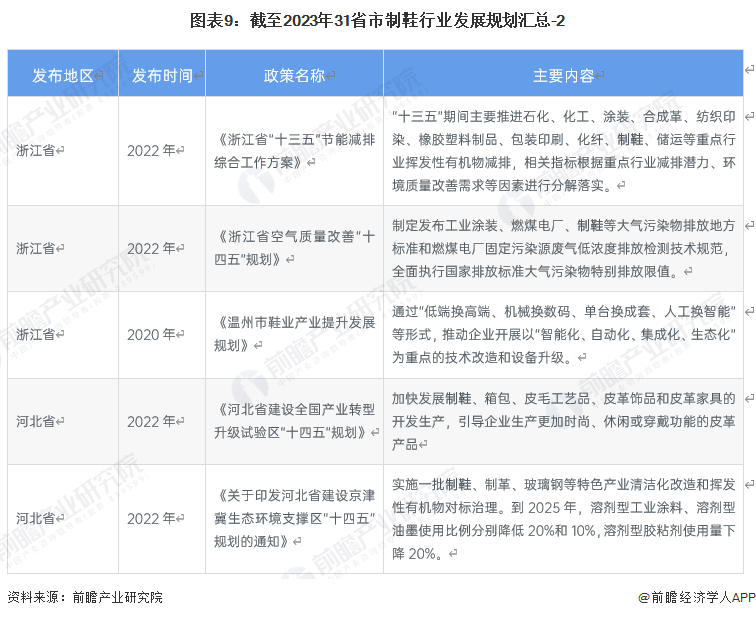Click the 主要内容 column header

coord(563,75)
